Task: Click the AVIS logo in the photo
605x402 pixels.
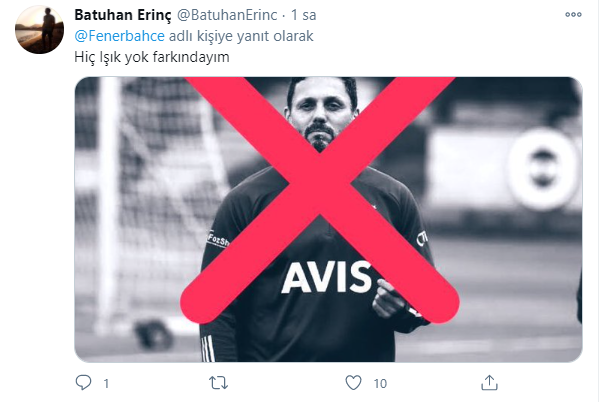Action: [326, 277]
